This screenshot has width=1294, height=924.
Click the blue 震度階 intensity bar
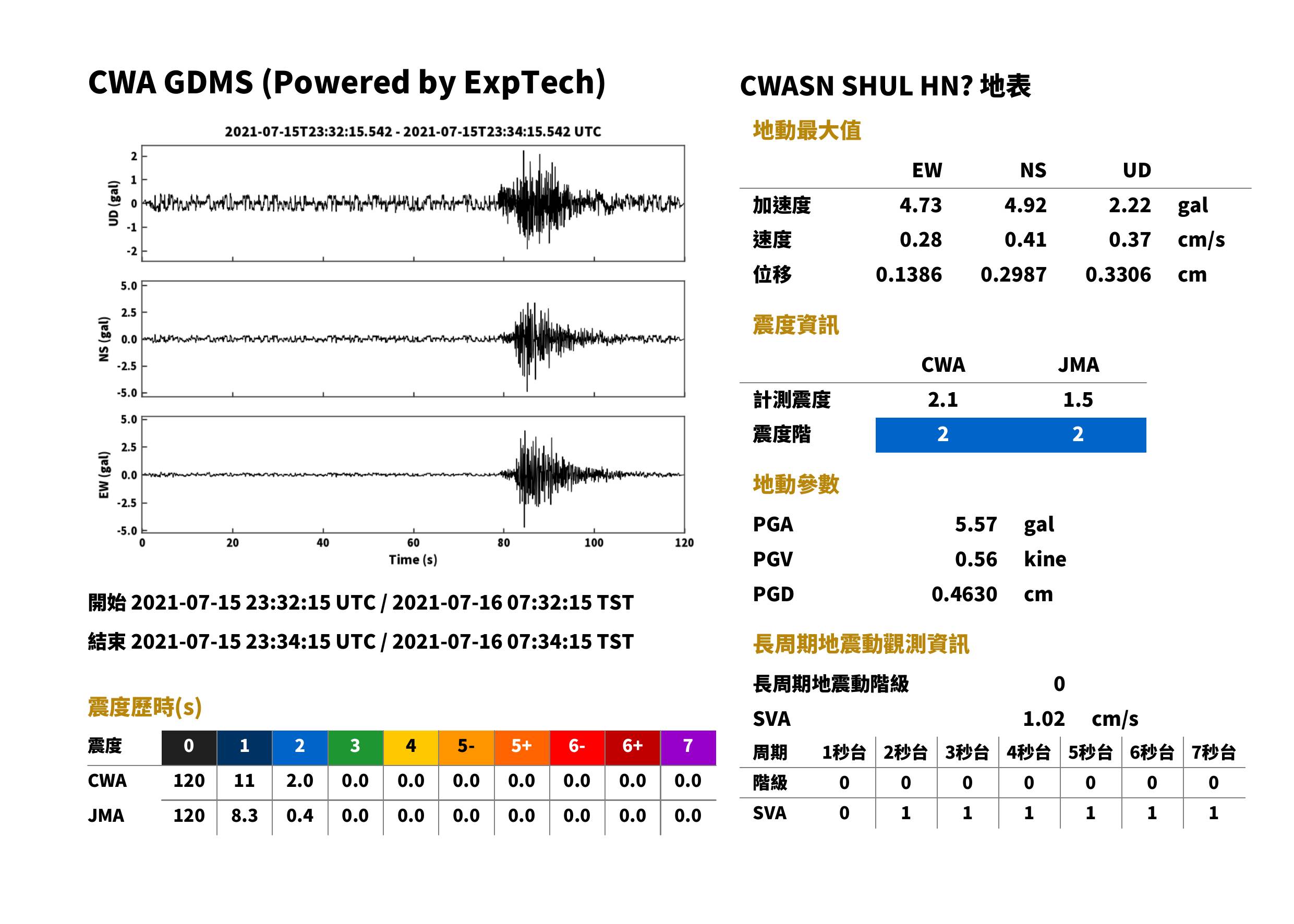pos(1010,435)
